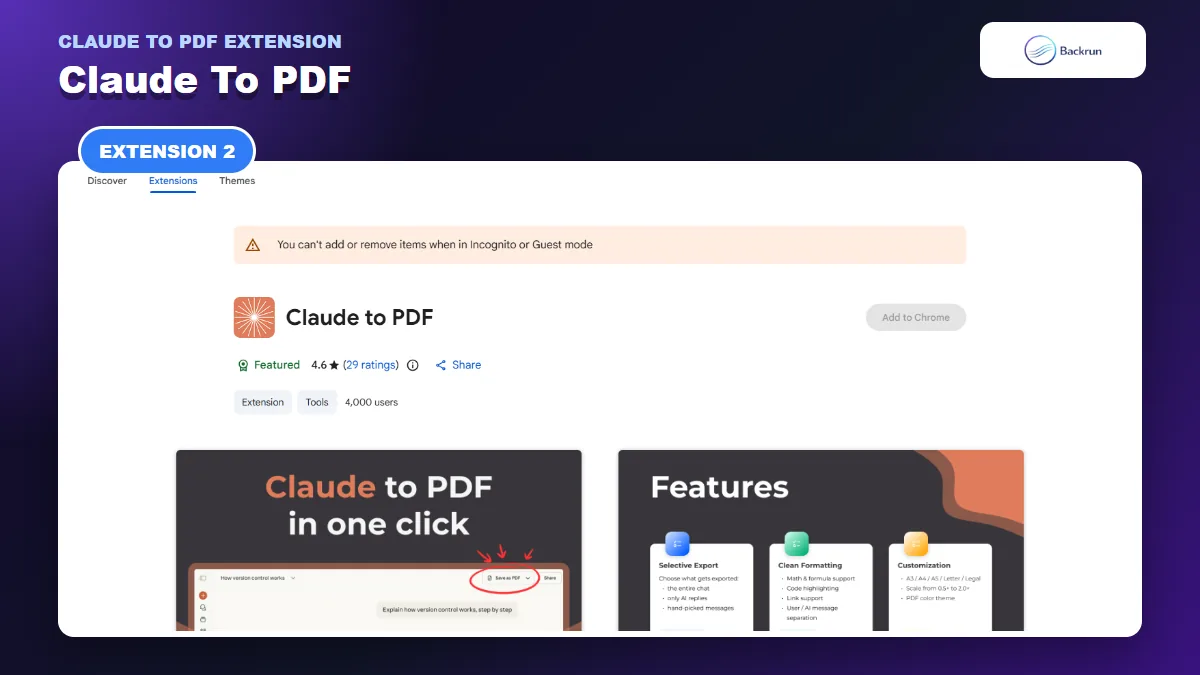Open the Discover tab
Image resolution: width=1200 pixels, height=675 pixels.
click(107, 181)
